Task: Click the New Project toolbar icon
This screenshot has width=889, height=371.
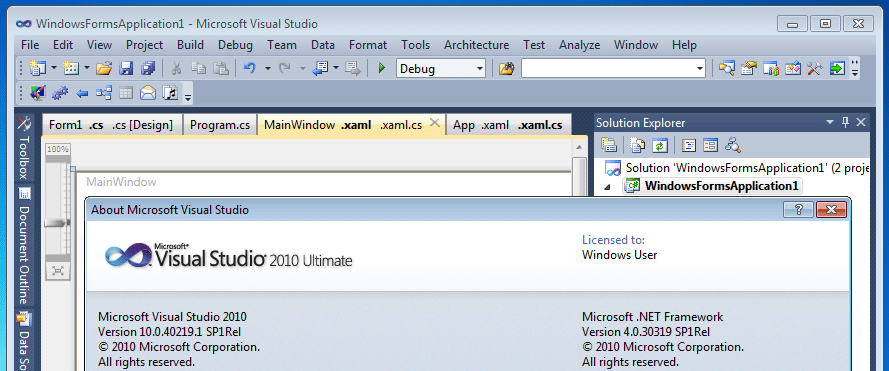Action: [37, 69]
